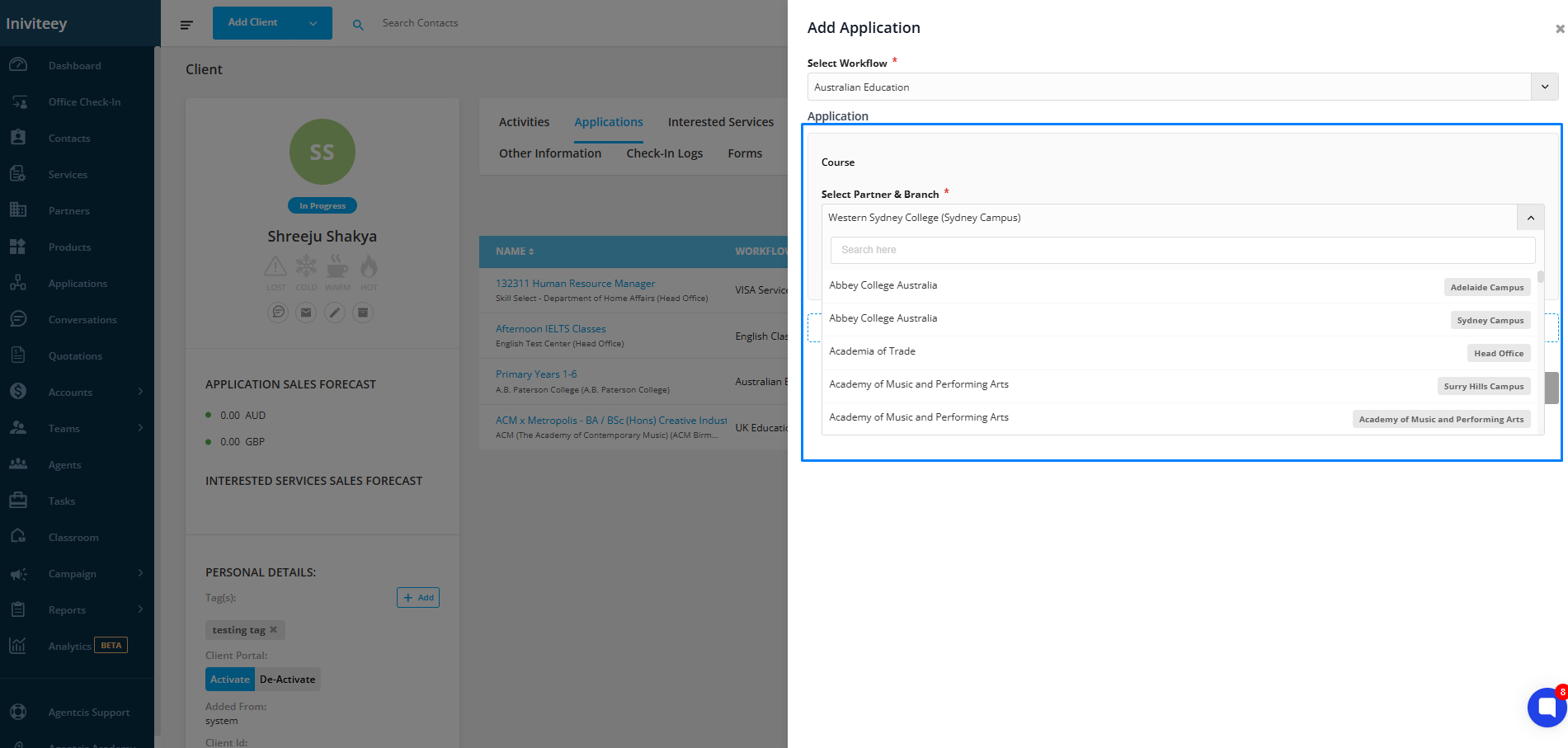Open Afternoon IELTS Classes application link
1568x748 pixels.
tap(550, 329)
